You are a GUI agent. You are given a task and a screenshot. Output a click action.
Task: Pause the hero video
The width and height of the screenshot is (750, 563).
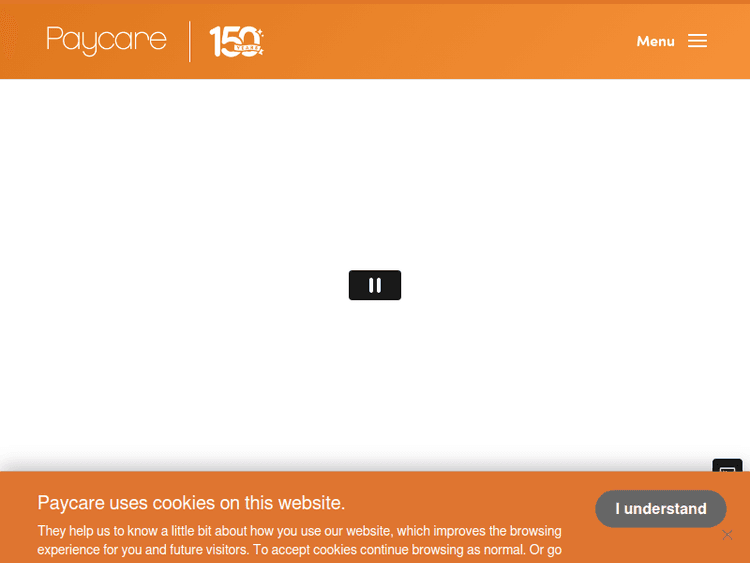[375, 285]
